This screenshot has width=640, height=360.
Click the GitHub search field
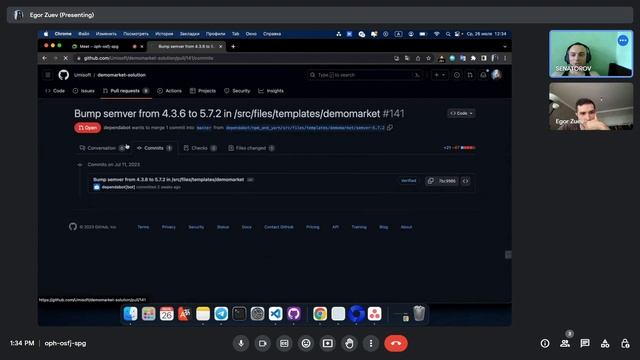pos(364,75)
